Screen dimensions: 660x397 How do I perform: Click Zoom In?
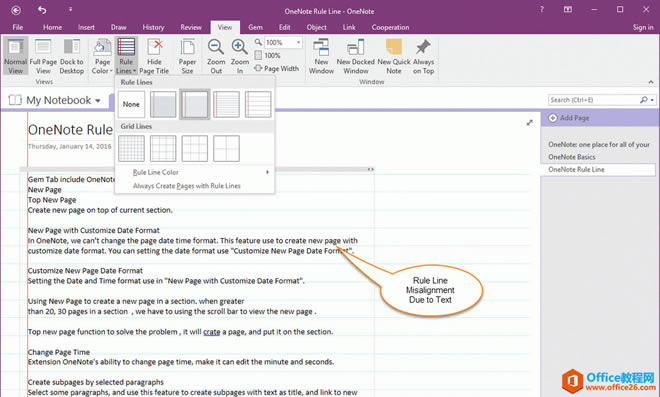240,56
